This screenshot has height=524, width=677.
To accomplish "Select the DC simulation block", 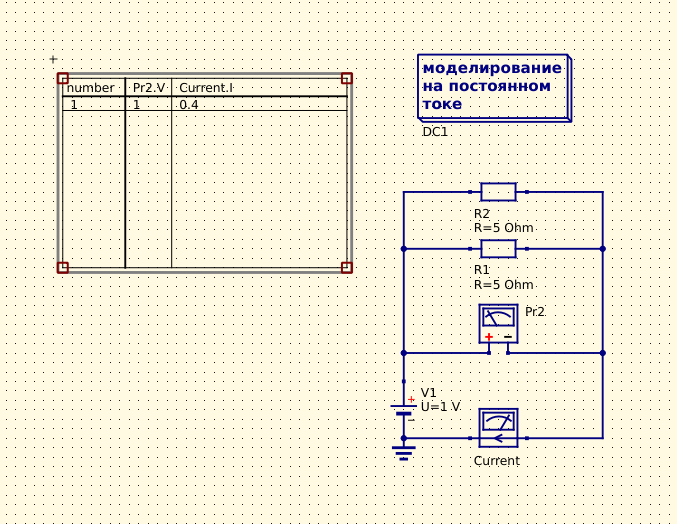I will coord(494,88).
